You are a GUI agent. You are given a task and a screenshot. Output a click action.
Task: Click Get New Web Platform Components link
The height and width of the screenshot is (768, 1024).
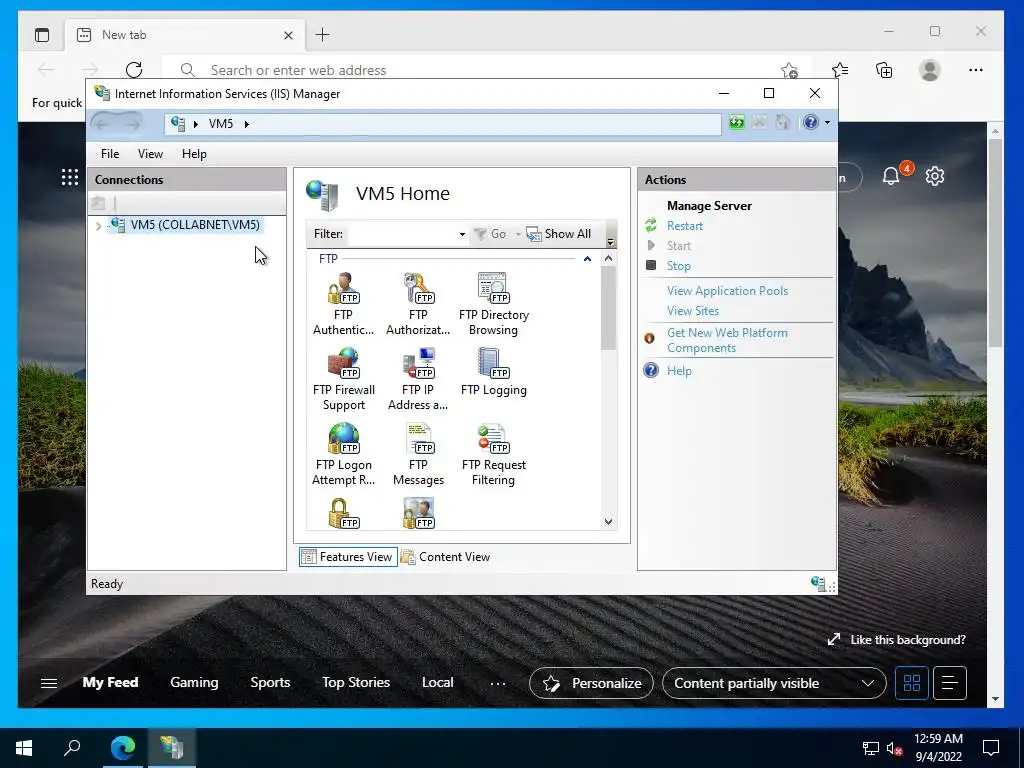pyautogui.click(x=727, y=340)
